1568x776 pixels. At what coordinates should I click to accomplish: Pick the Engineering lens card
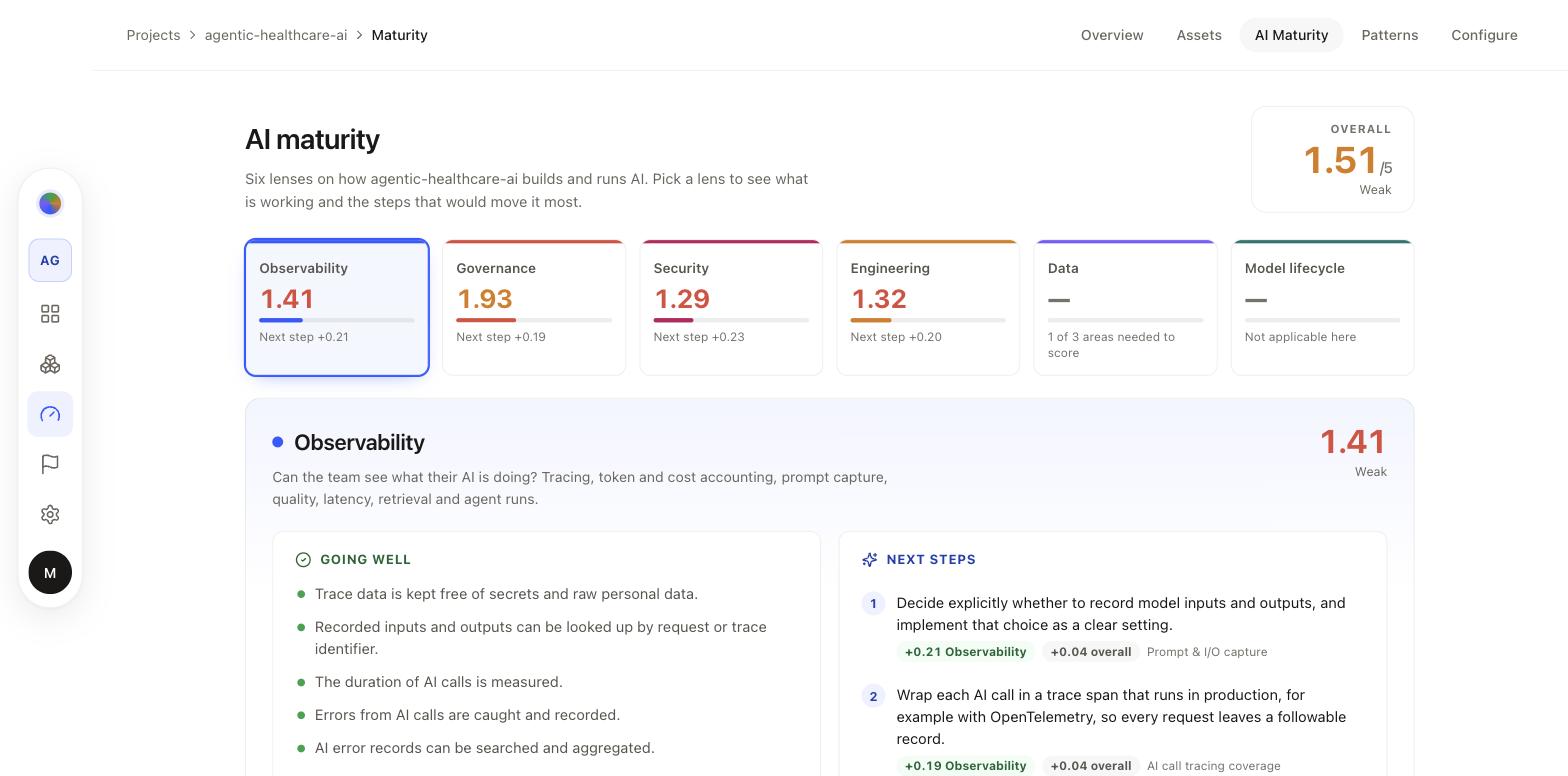pyautogui.click(x=928, y=308)
